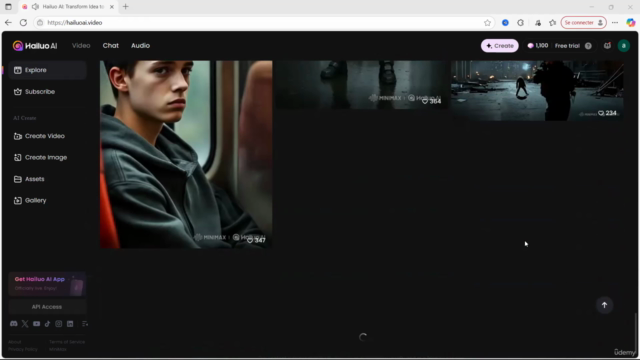Open the browser extensions icon
Screen dimensions: 640x360
tap(520, 23)
